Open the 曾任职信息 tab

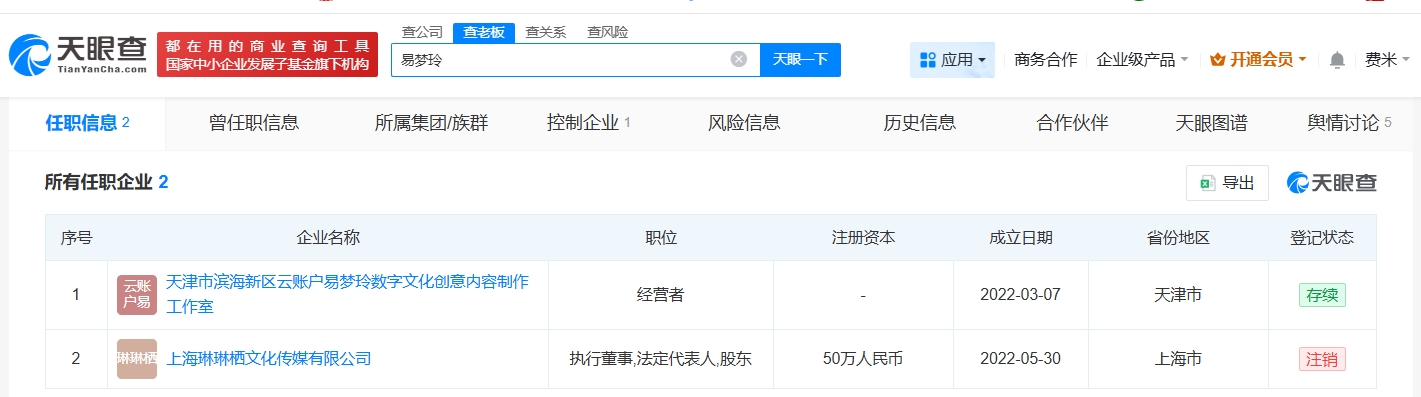pos(254,123)
